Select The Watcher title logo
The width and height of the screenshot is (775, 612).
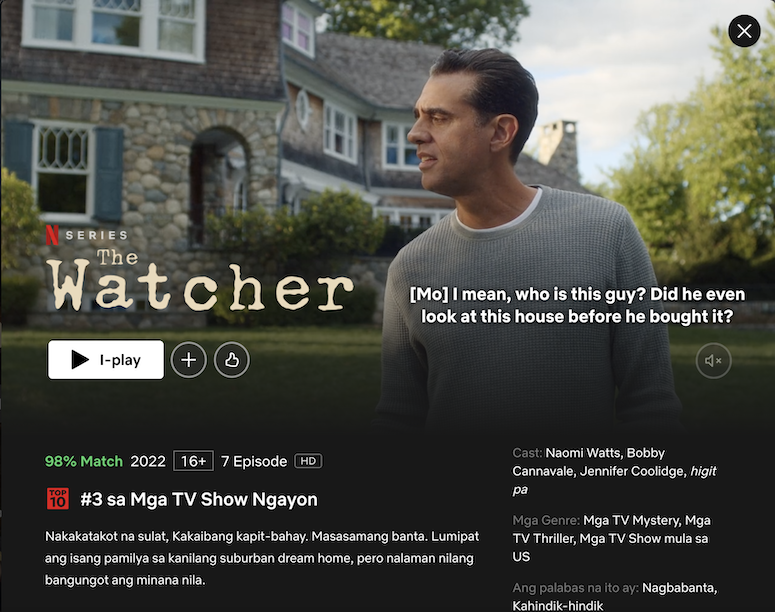pyautogui.click(x=200, y=280)
